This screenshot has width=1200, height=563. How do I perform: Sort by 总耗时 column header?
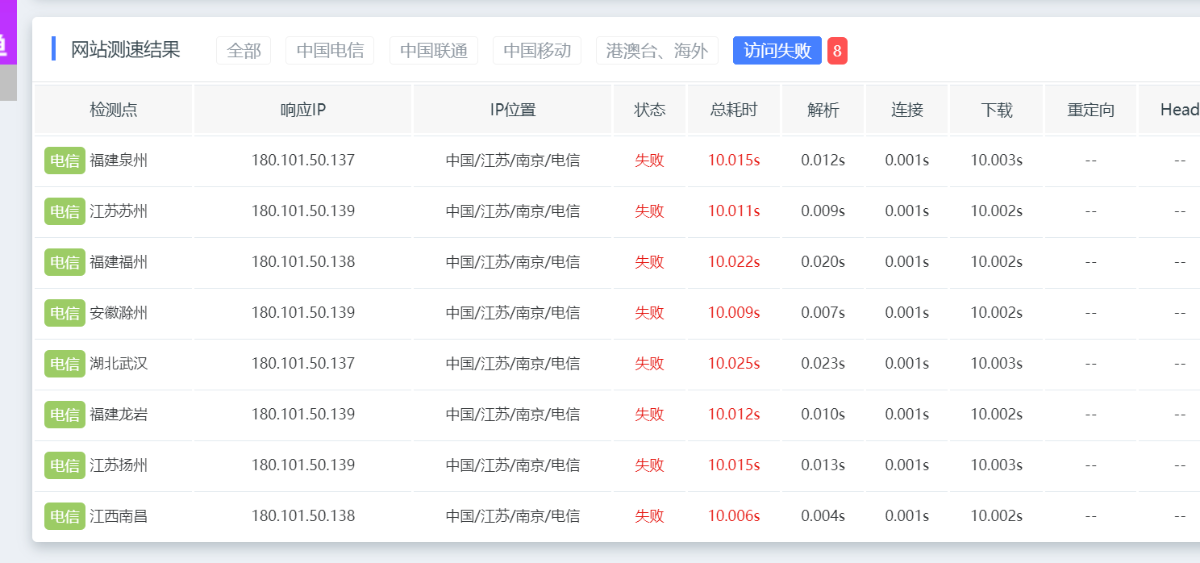click(x=734, y=110)
